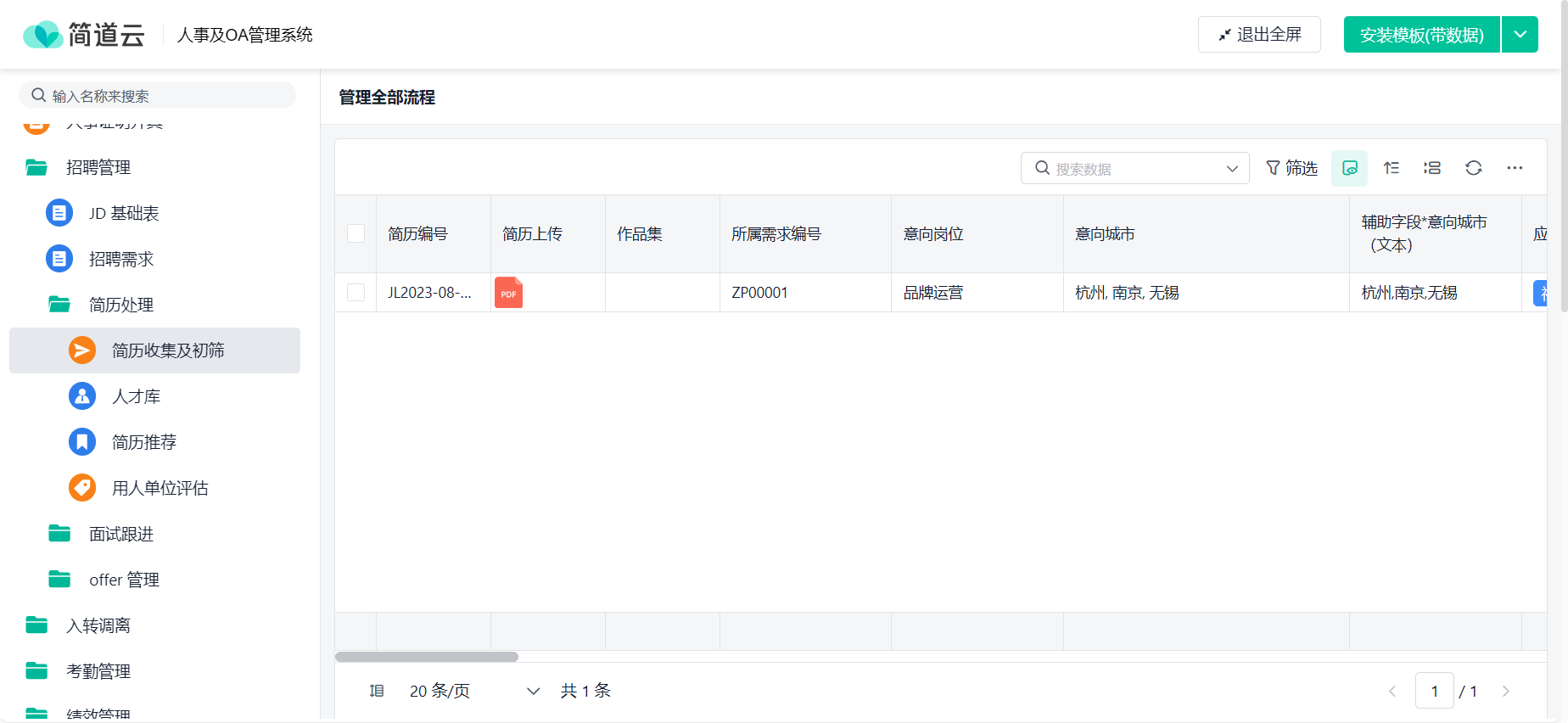
Task: Click the JD 基础表 form icon
Action: [59, 213]
